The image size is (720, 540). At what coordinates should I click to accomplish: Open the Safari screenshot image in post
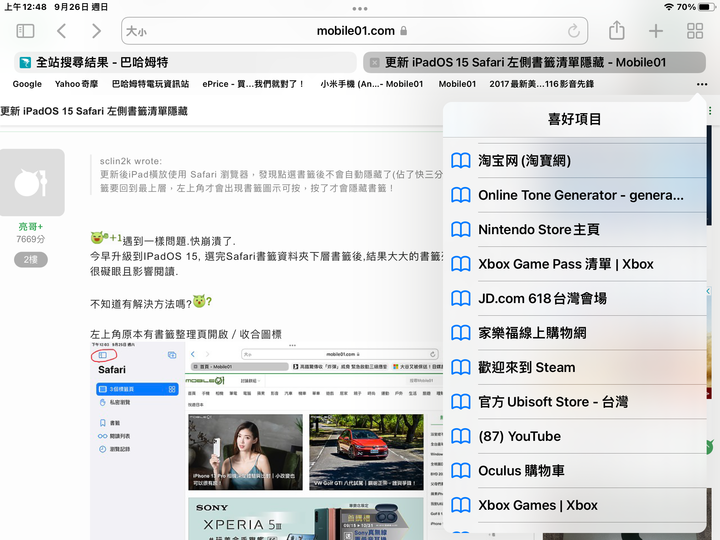(267, 441)
